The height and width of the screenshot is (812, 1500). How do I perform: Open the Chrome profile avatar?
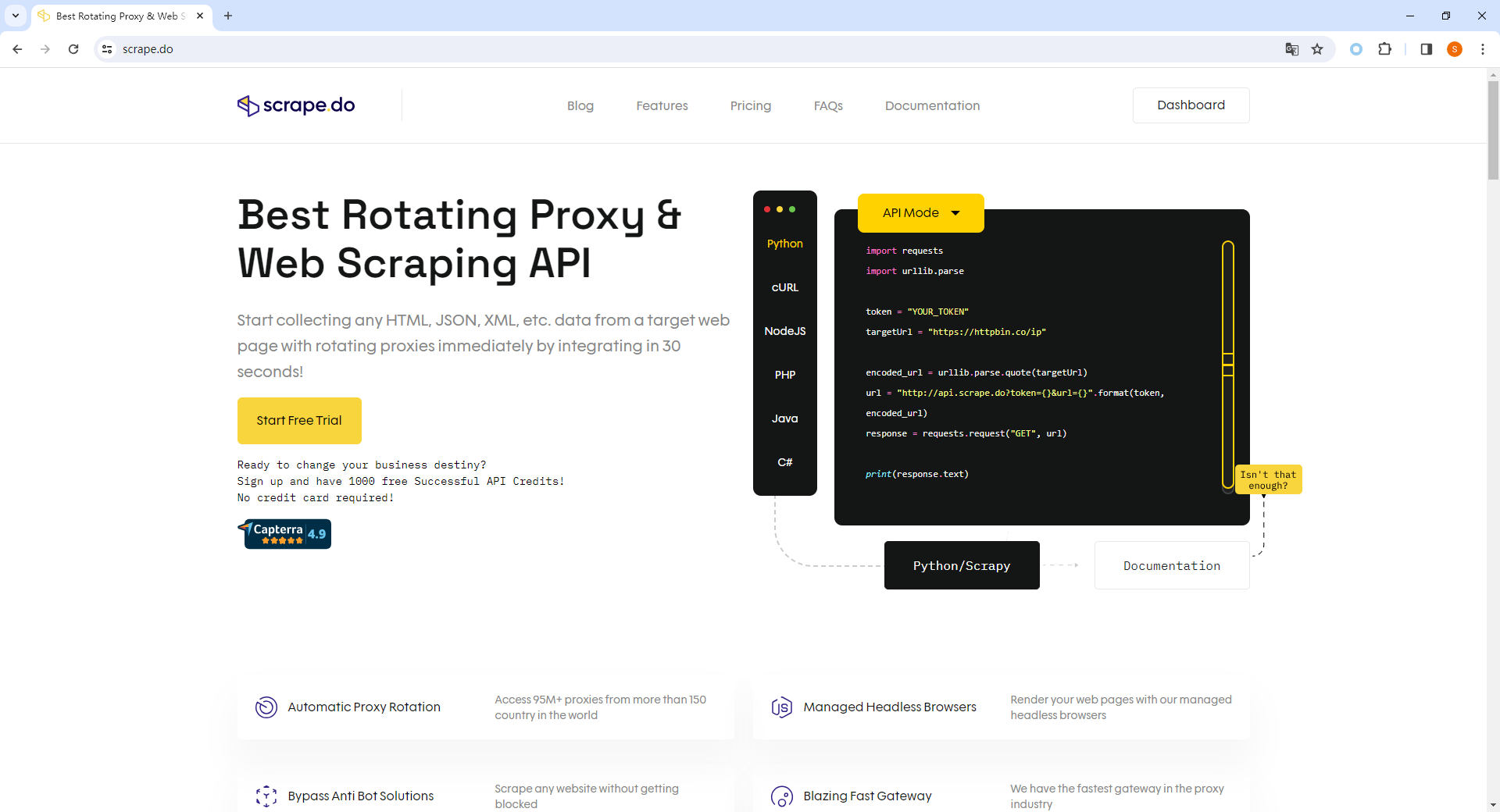pyautogui.click(x=1454, y=49)
